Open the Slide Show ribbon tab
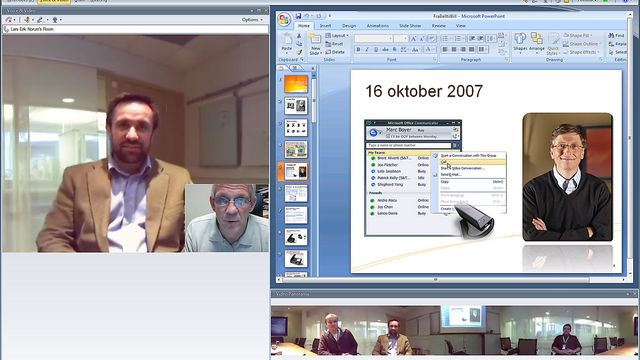The image size is (640, 360). pos(410,26)
